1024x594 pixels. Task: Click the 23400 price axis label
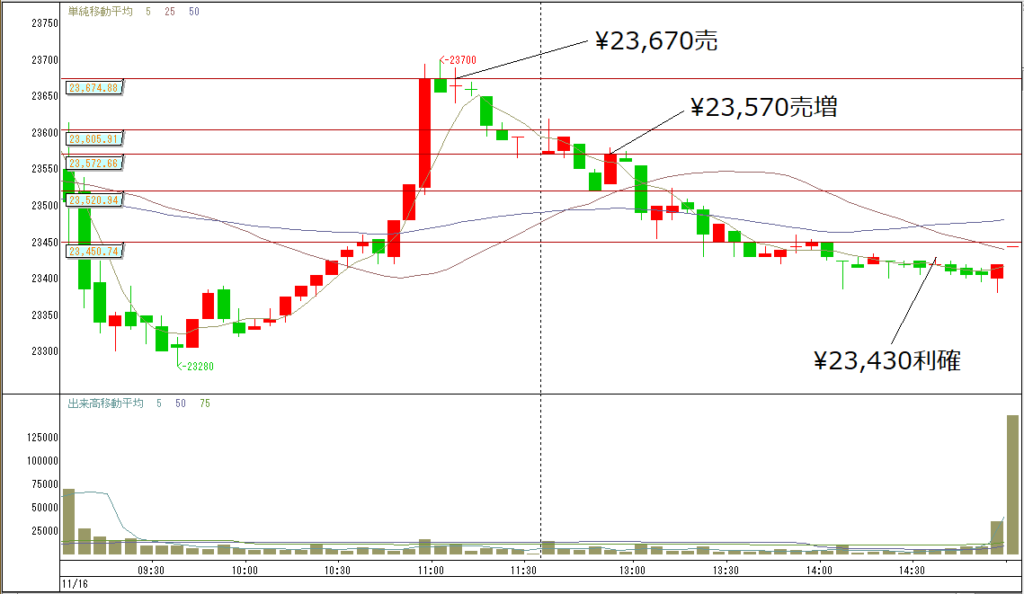pyautogui.click(x=45, y=279)
